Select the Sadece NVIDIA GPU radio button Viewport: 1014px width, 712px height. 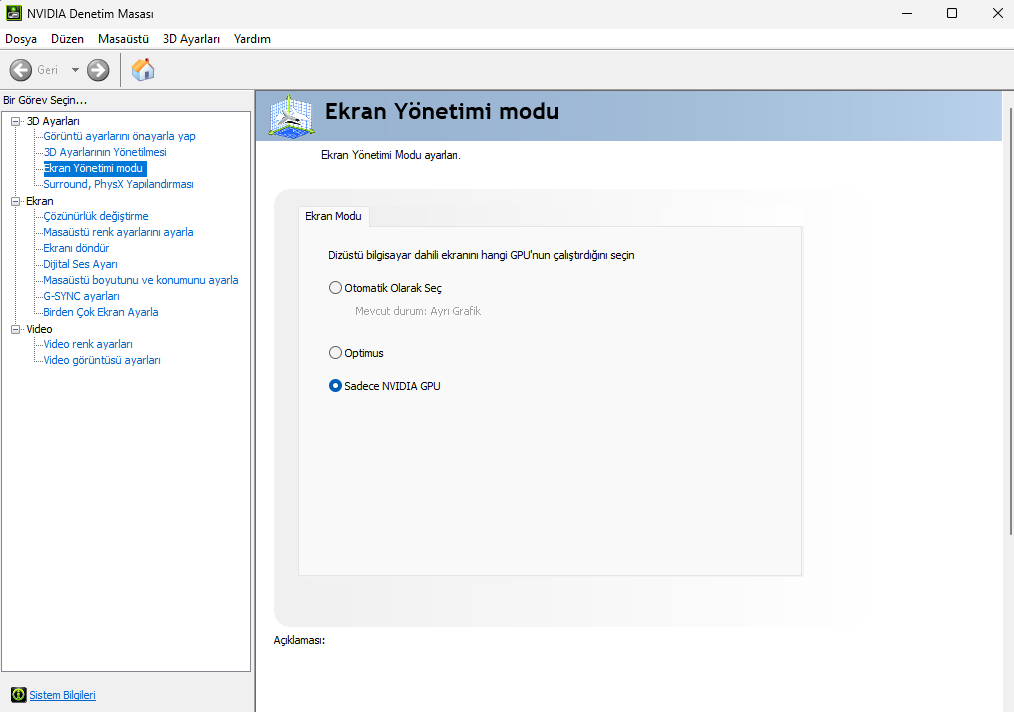pos(335,385)
